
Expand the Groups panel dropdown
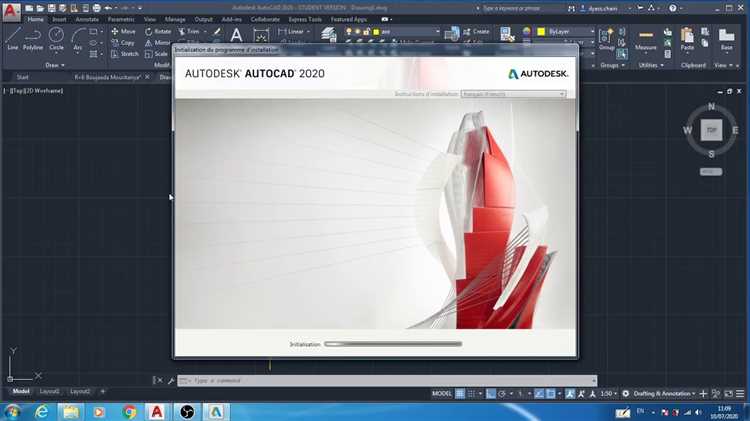(x=613, y=65)
